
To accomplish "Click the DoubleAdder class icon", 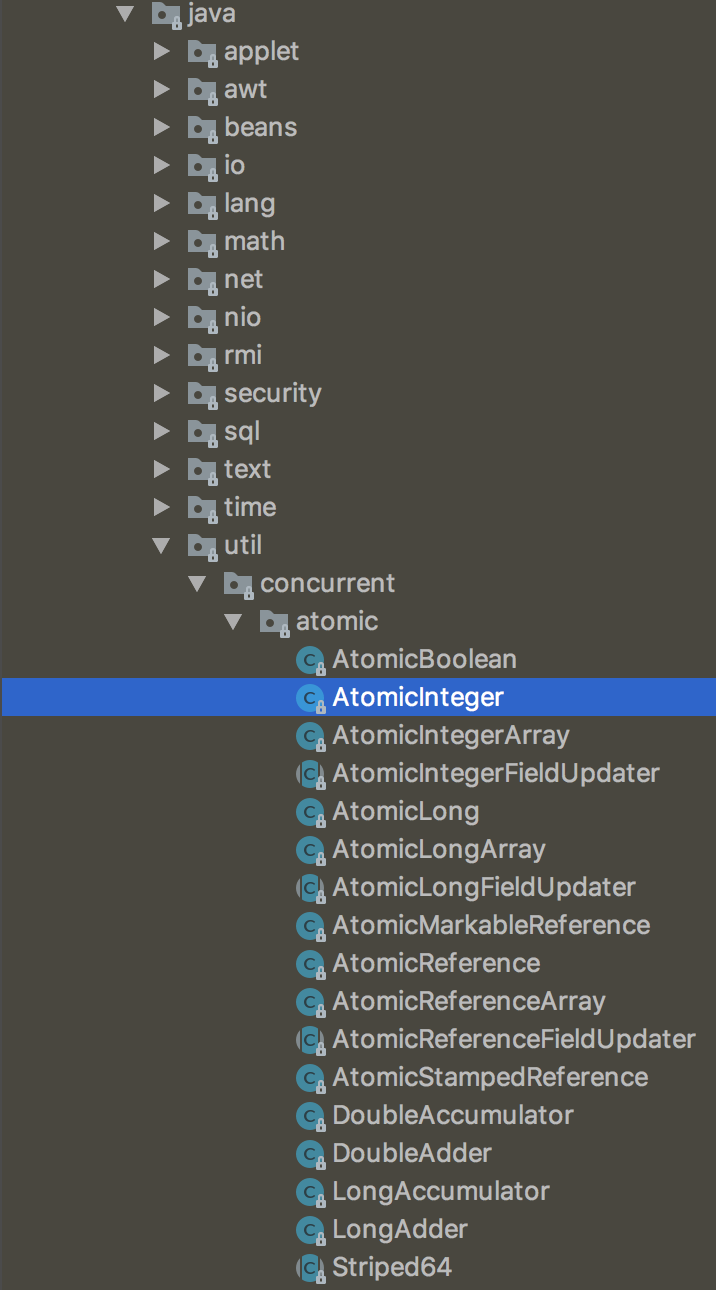I will coord(311,1154).
